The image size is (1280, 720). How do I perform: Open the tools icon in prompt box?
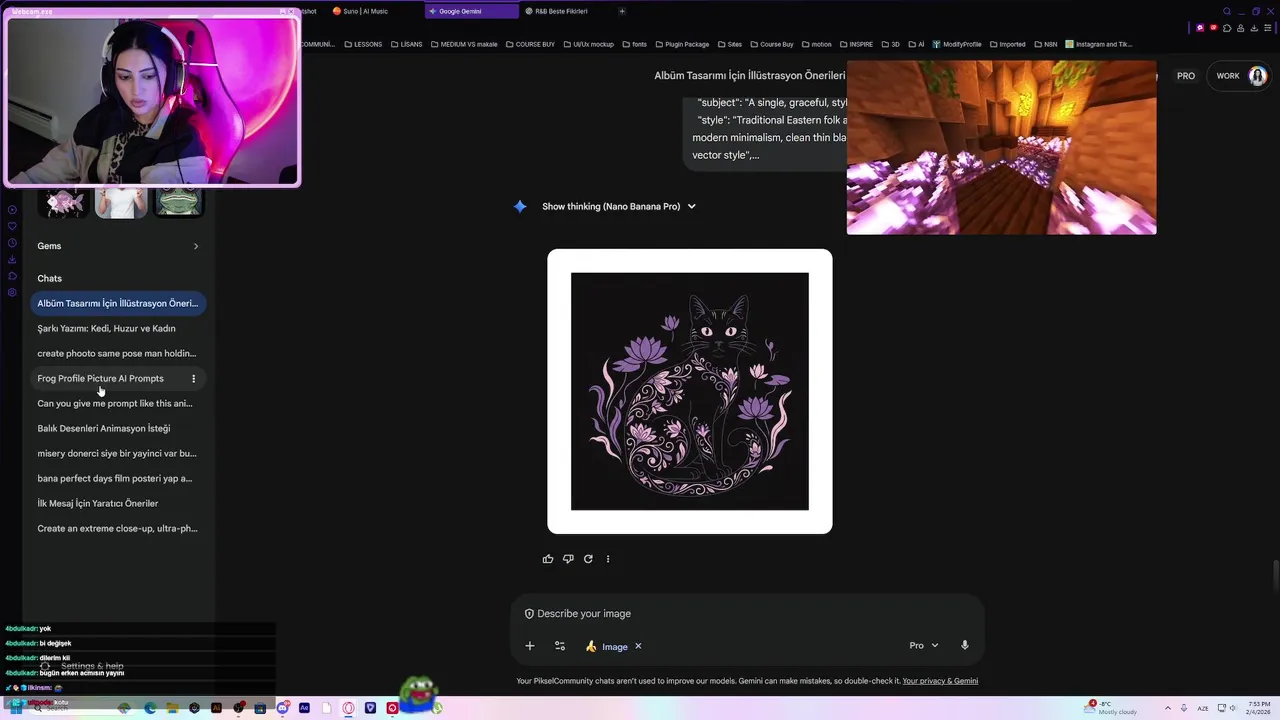tap(560, 646)
